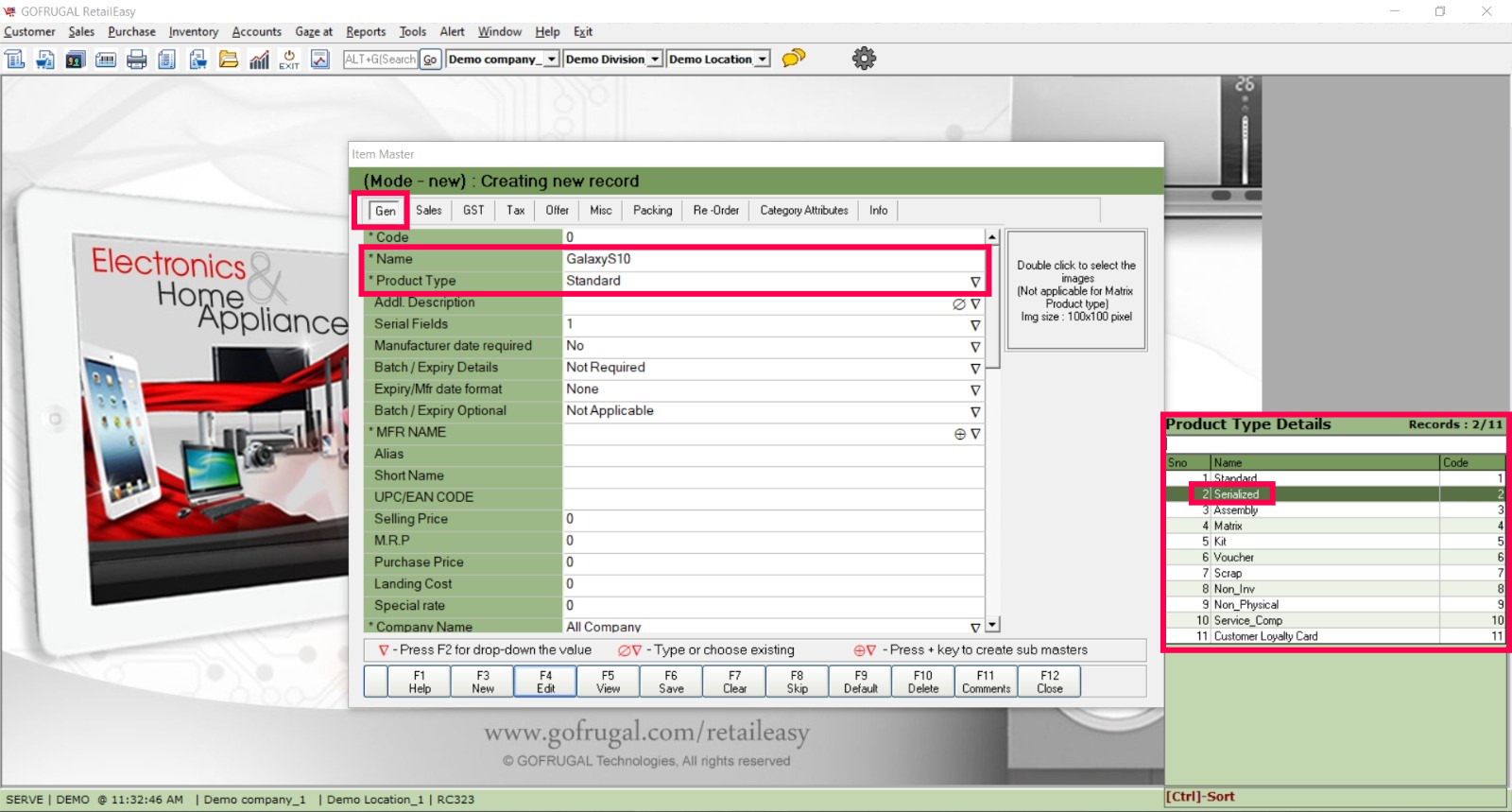Open the Offer tab
This screenshot has height=812, width=1512.
[558, 210]
